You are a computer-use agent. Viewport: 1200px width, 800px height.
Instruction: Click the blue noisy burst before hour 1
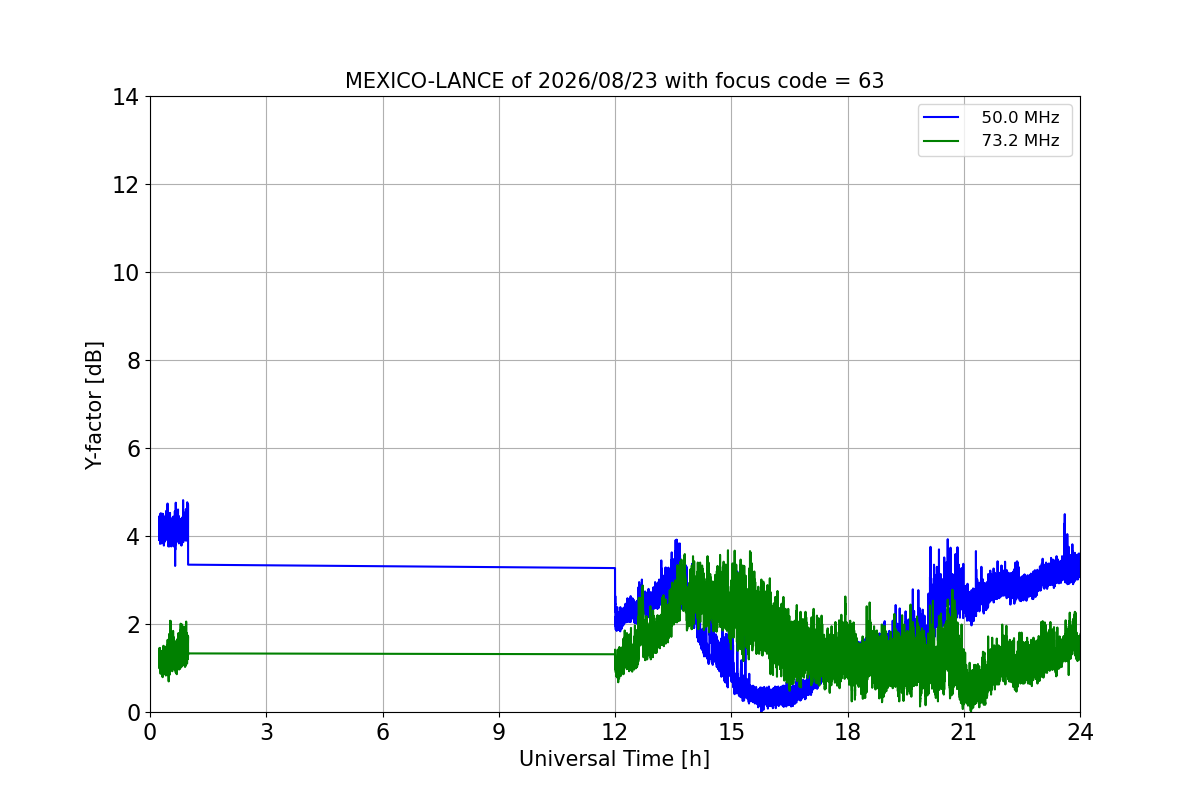173,525
